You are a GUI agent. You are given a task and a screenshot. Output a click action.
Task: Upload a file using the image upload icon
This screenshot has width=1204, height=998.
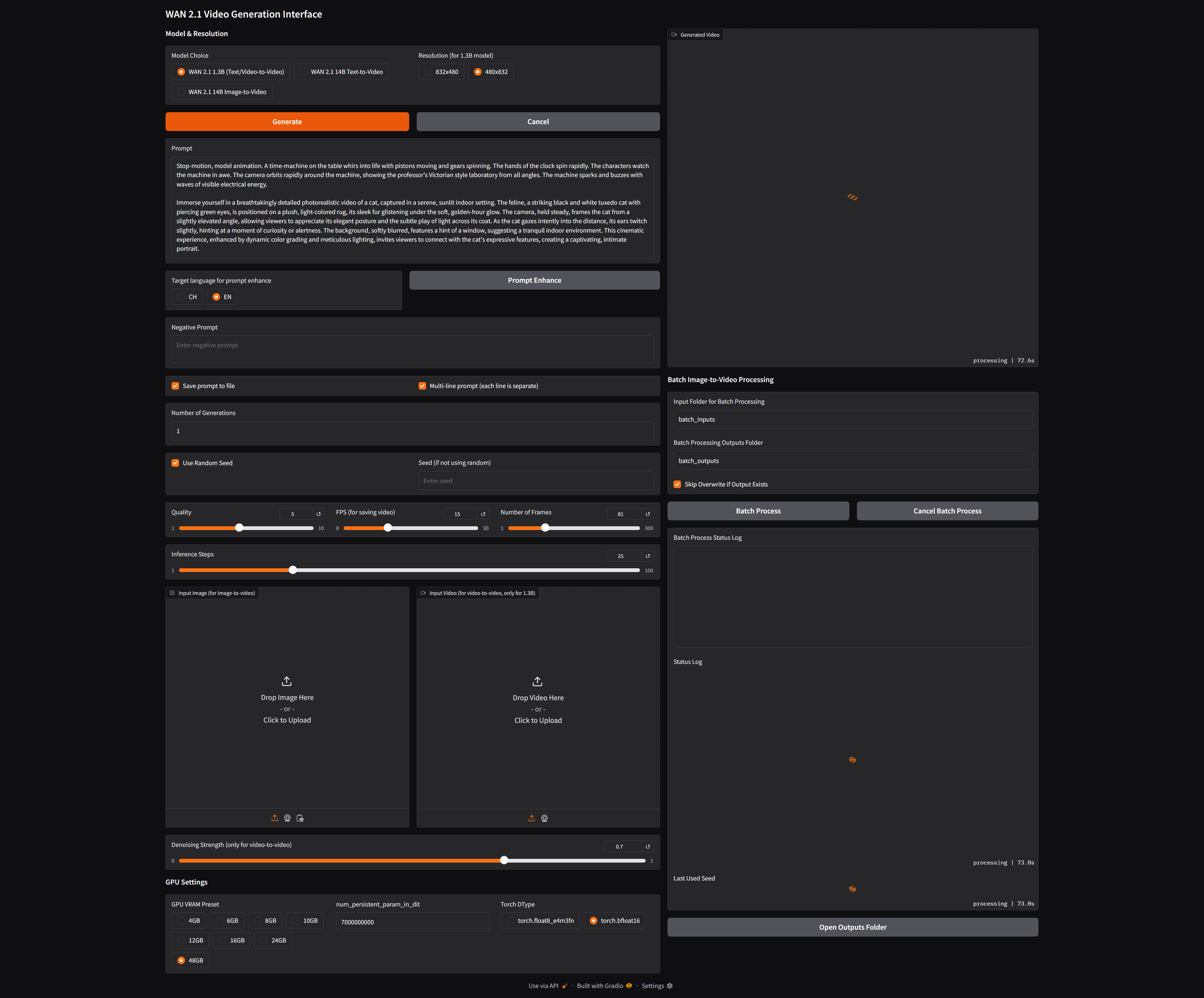[275, 818]
